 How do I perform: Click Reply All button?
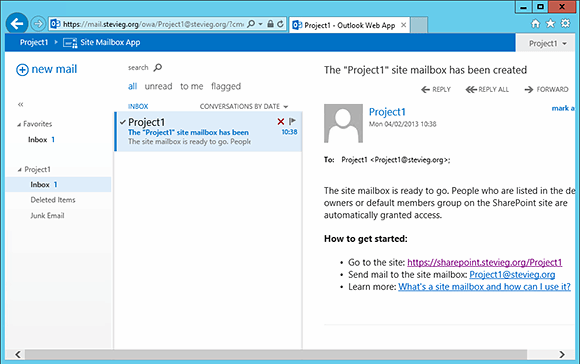(x=487, y=90)
